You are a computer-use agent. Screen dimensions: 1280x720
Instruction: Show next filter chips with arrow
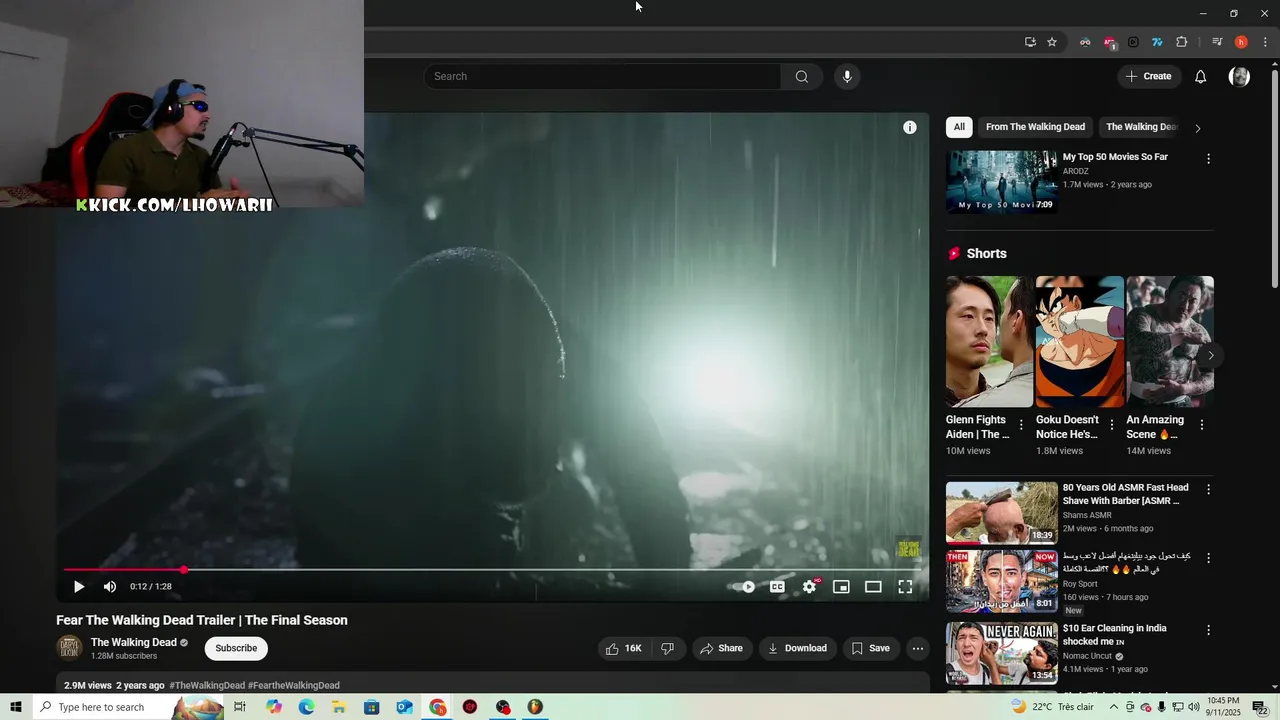1198,128
